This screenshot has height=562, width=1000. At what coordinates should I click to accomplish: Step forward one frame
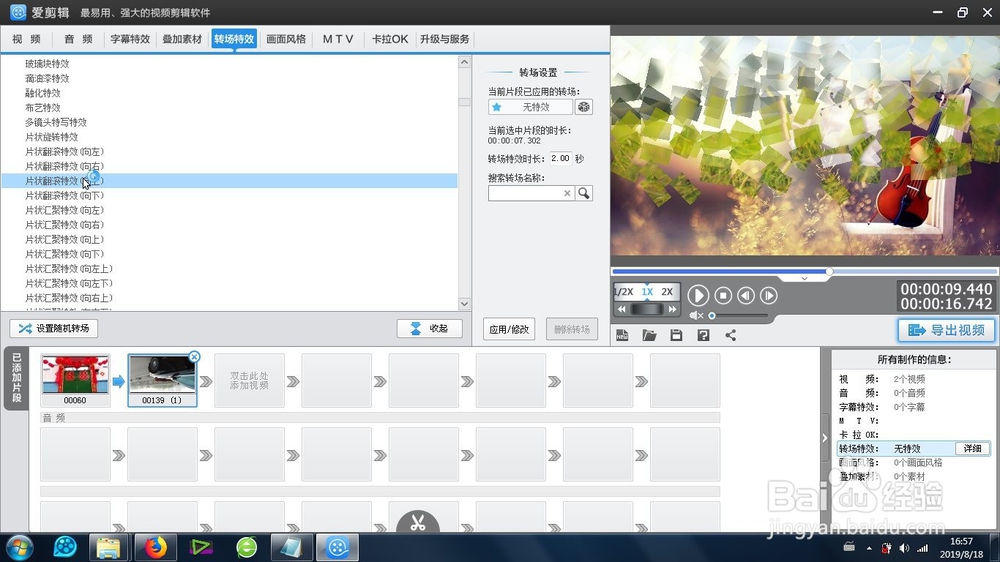769,295
